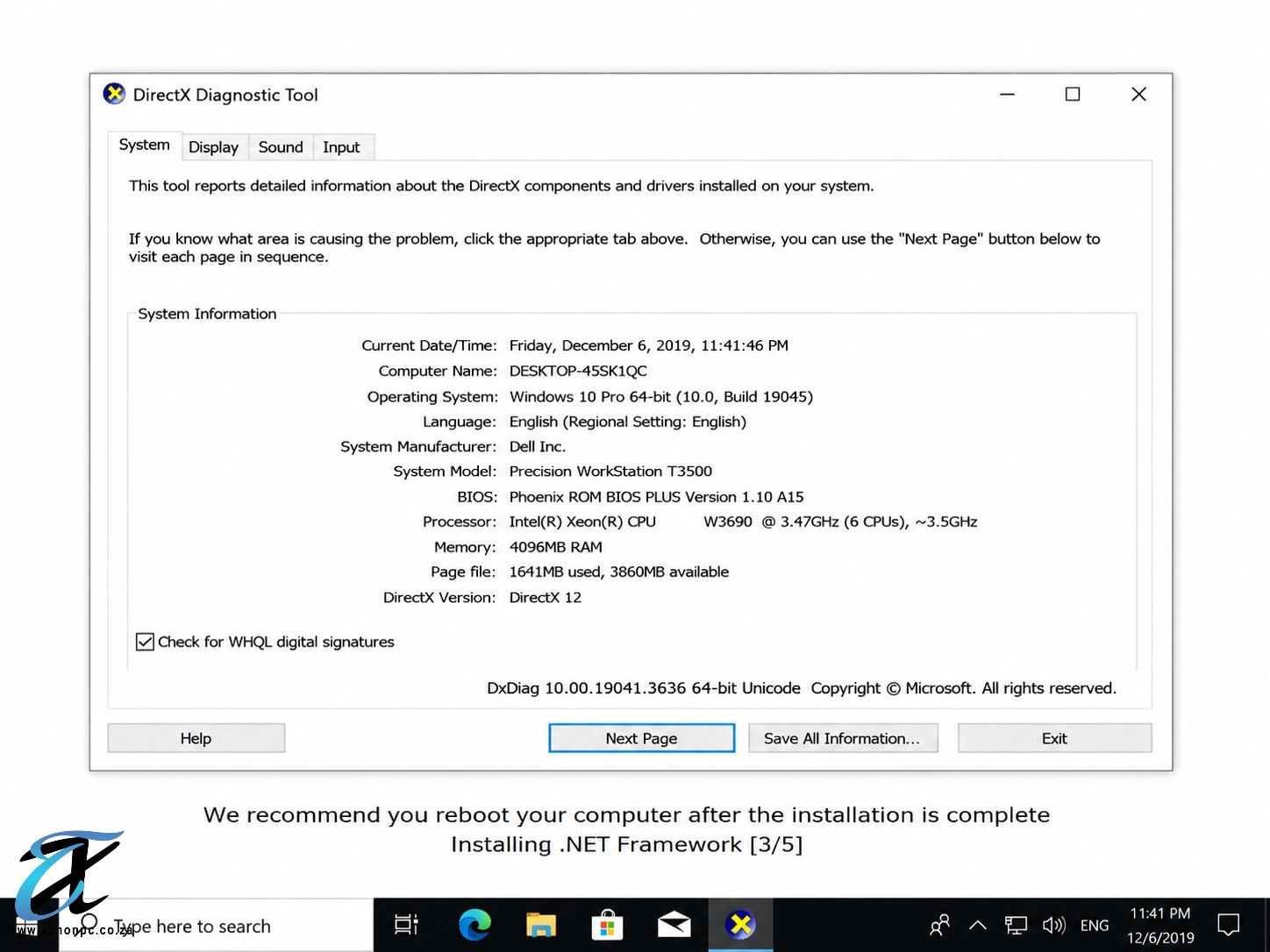Open the People icon in system tray
The height and width of the screenshot is (952, 1270).
pyautogui.click(x=939, y=925)
